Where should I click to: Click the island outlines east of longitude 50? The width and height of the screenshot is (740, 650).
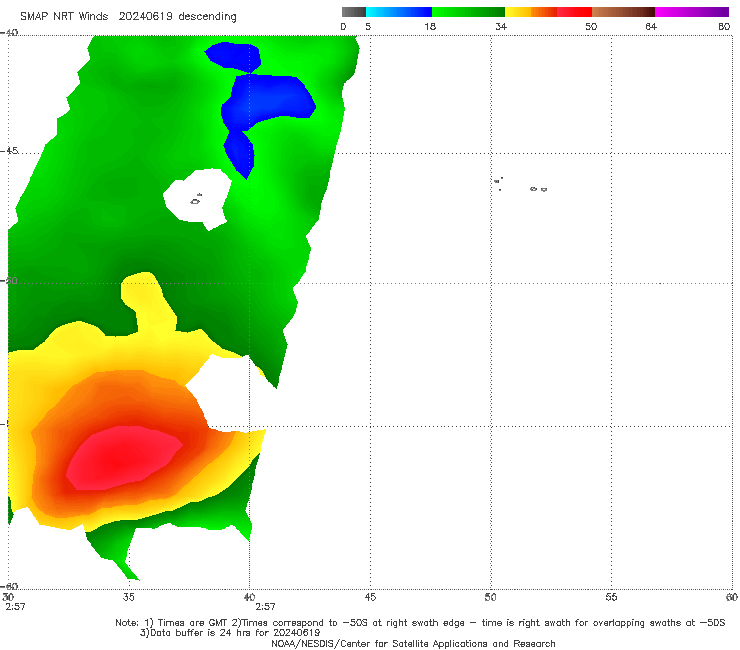[x=521, y=185]
